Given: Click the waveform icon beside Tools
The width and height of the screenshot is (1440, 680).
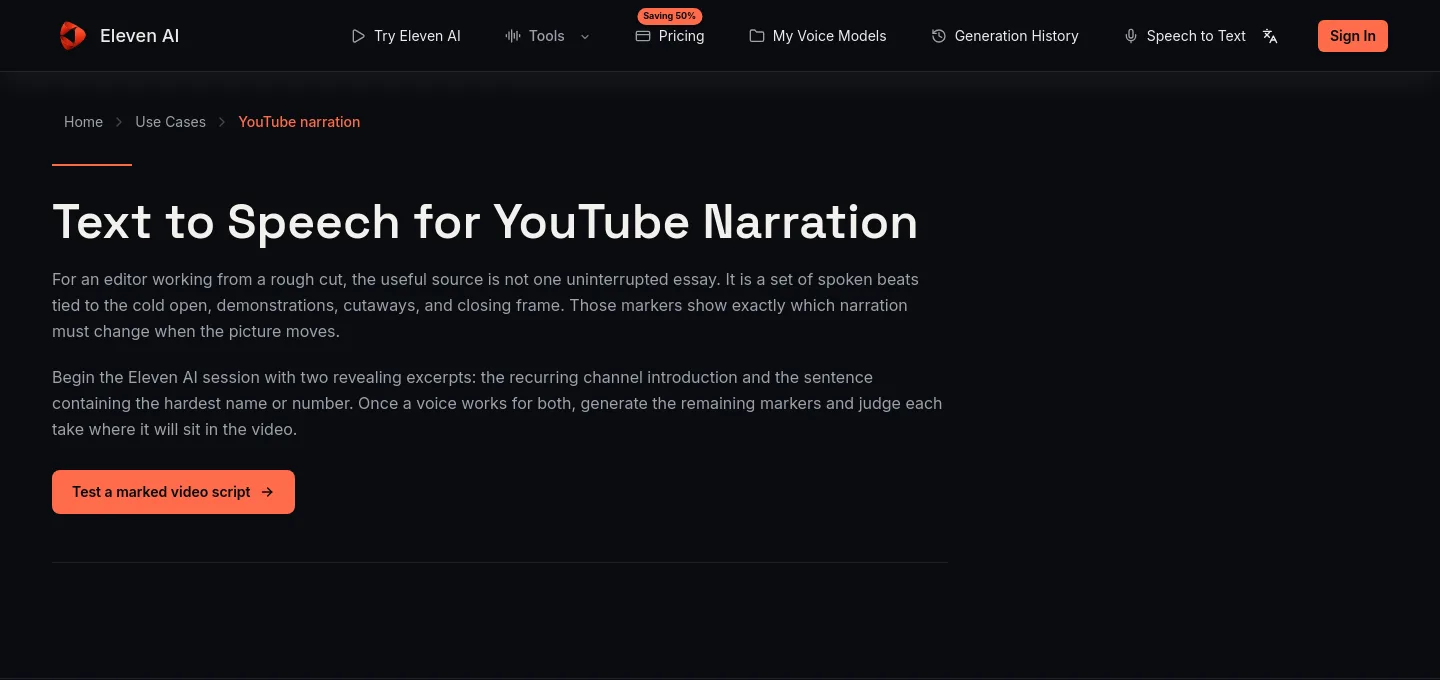Looking at the screenshot, I should pyautogui.click(x=513, y=36).
